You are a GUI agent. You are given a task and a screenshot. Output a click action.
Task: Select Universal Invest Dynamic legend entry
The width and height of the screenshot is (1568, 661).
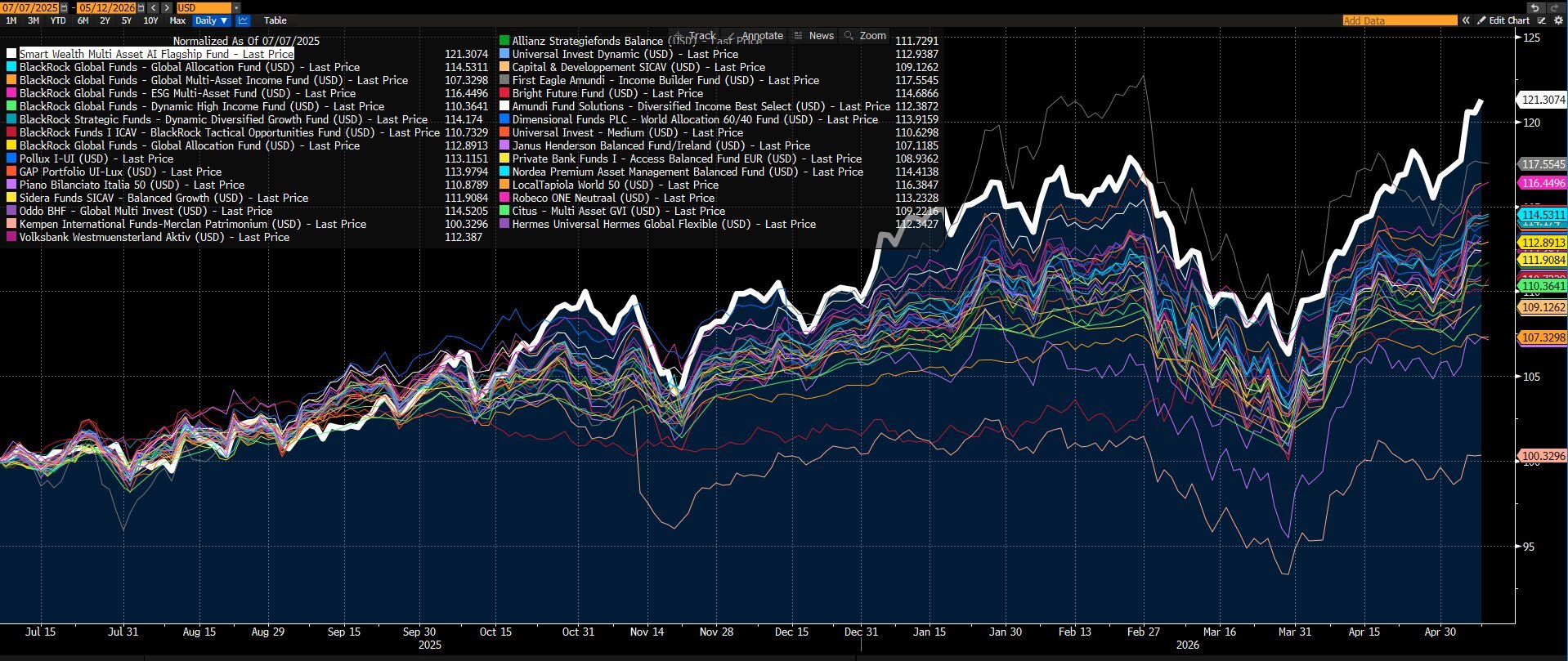point(625,54)
